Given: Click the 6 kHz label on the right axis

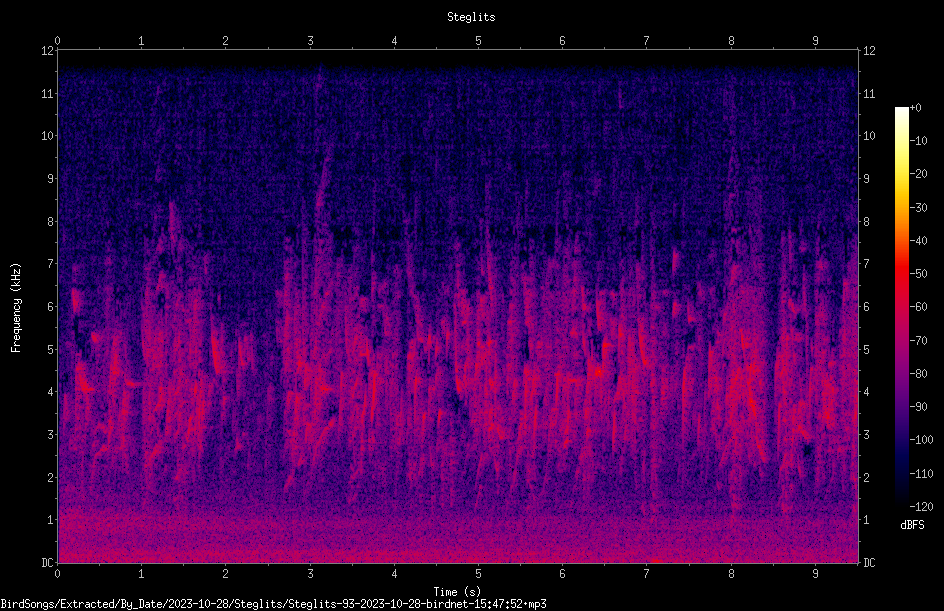Looking at the screenshot, I should click(x=866, y=307).
